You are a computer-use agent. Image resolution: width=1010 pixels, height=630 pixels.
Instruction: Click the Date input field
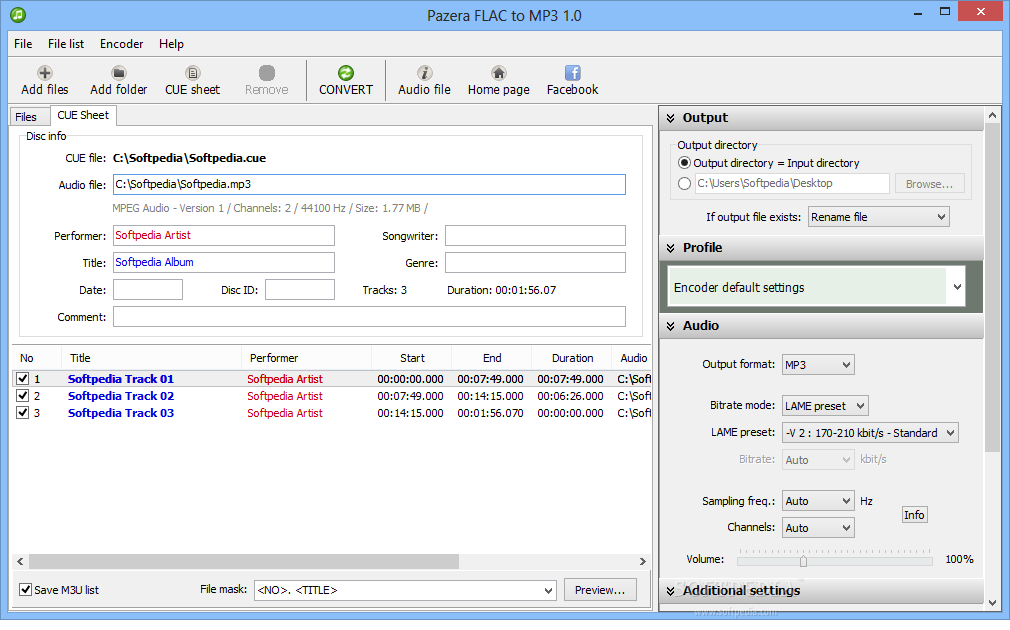(x=148, y=290)
